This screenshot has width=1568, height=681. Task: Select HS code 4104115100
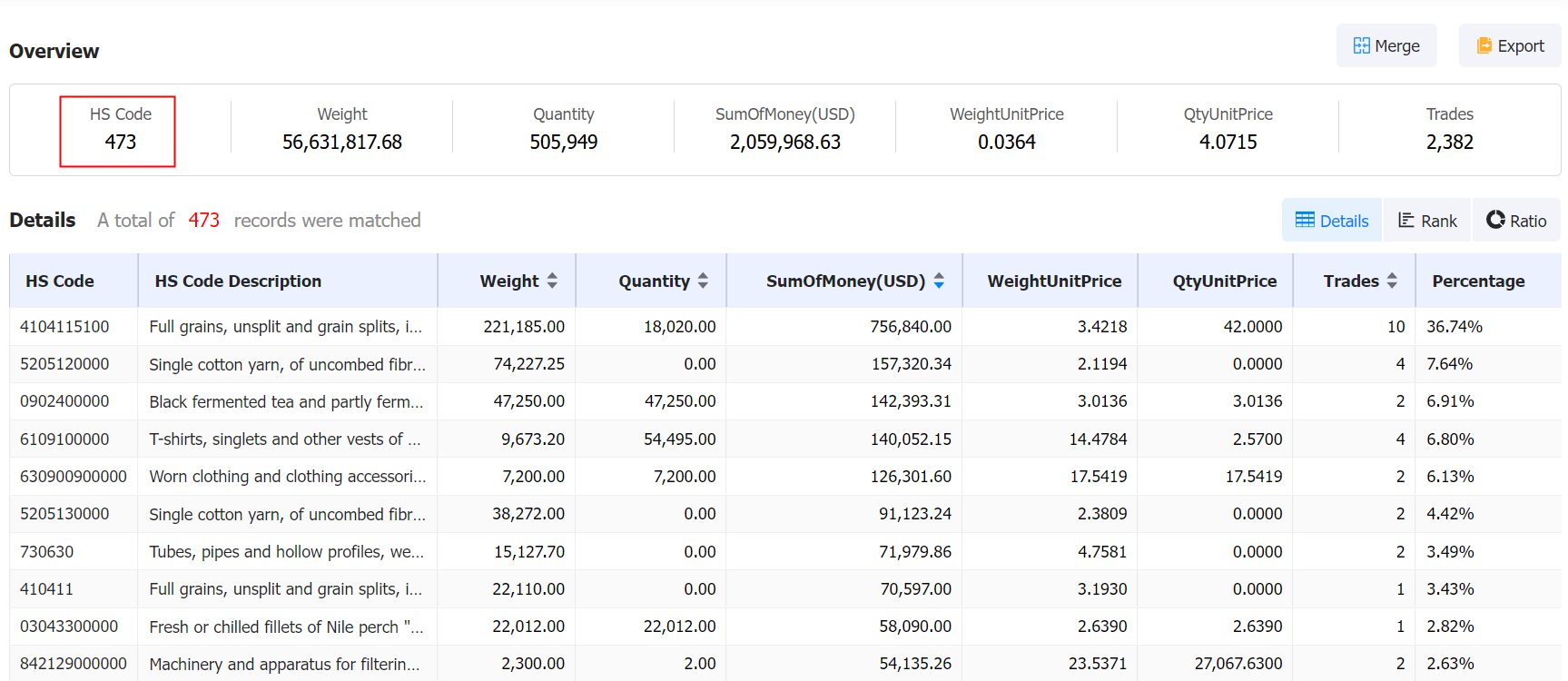tap(64, 327)
